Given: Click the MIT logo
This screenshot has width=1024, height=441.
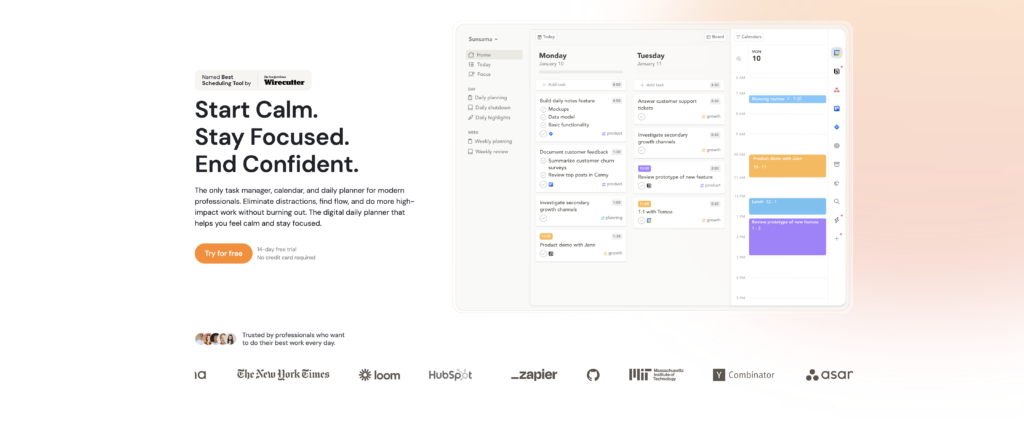Looking at the screenshot, I should point(656,375).
